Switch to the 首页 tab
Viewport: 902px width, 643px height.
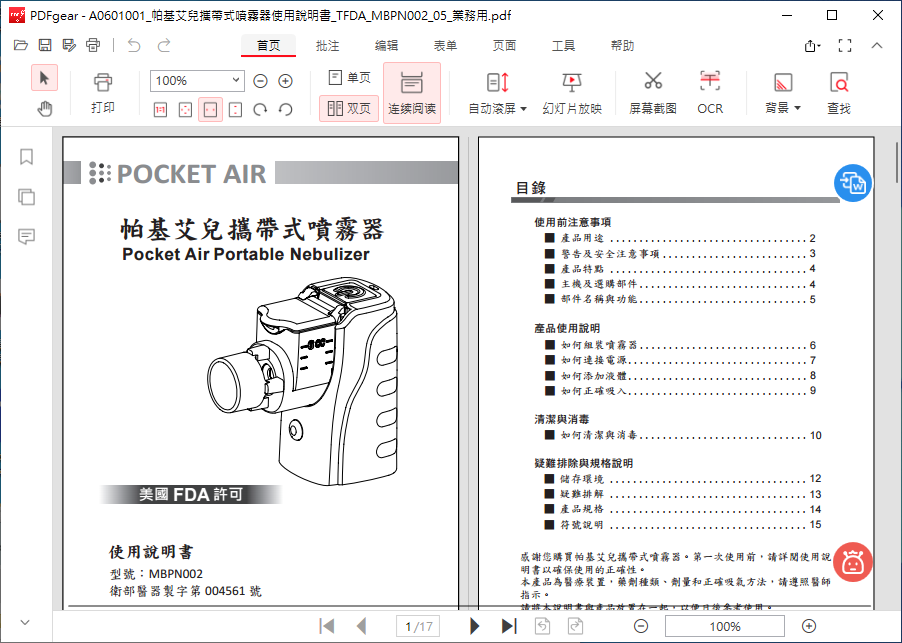tap(268, 45)
